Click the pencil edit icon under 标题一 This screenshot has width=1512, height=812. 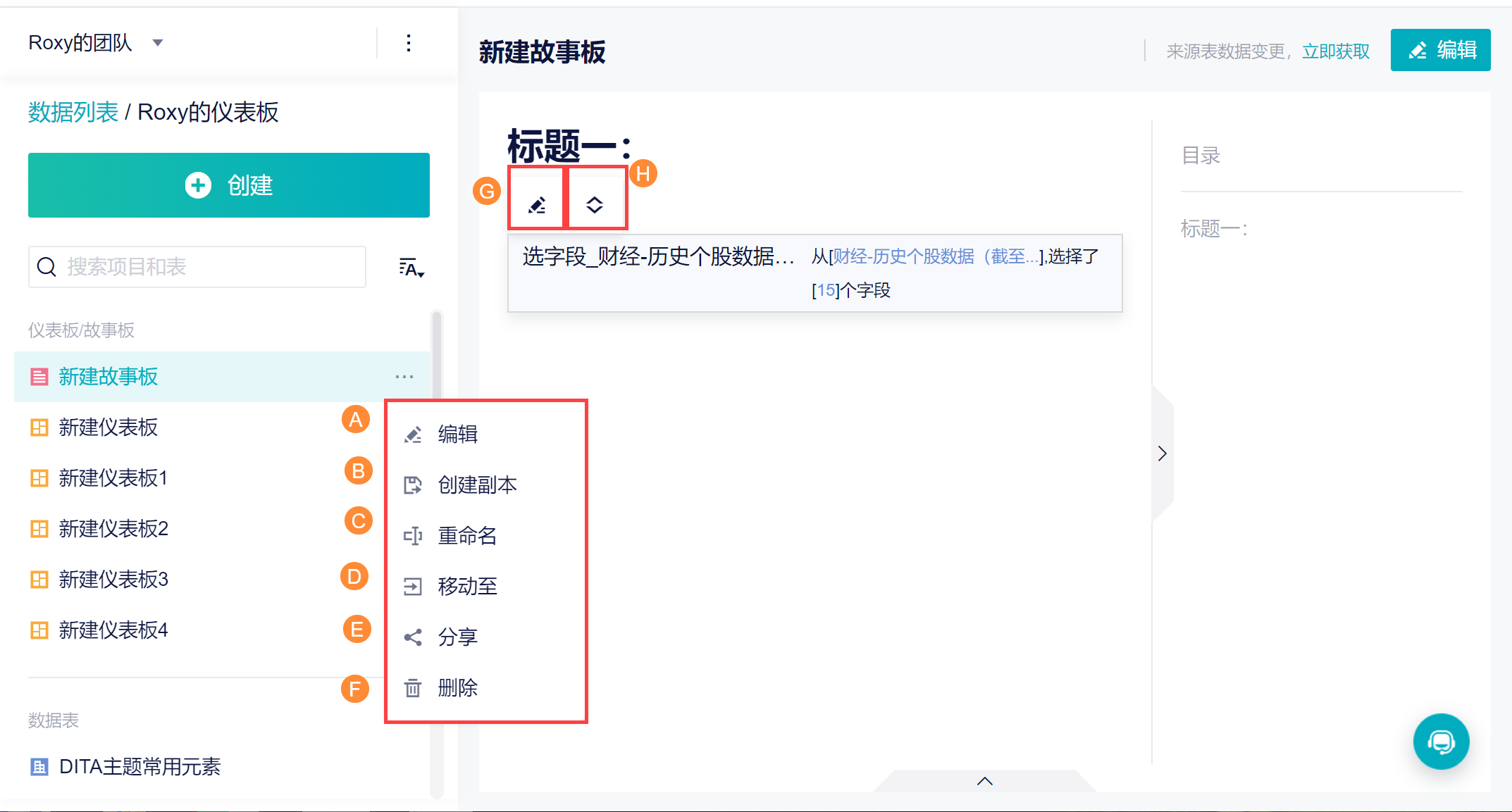coord(537,205)
